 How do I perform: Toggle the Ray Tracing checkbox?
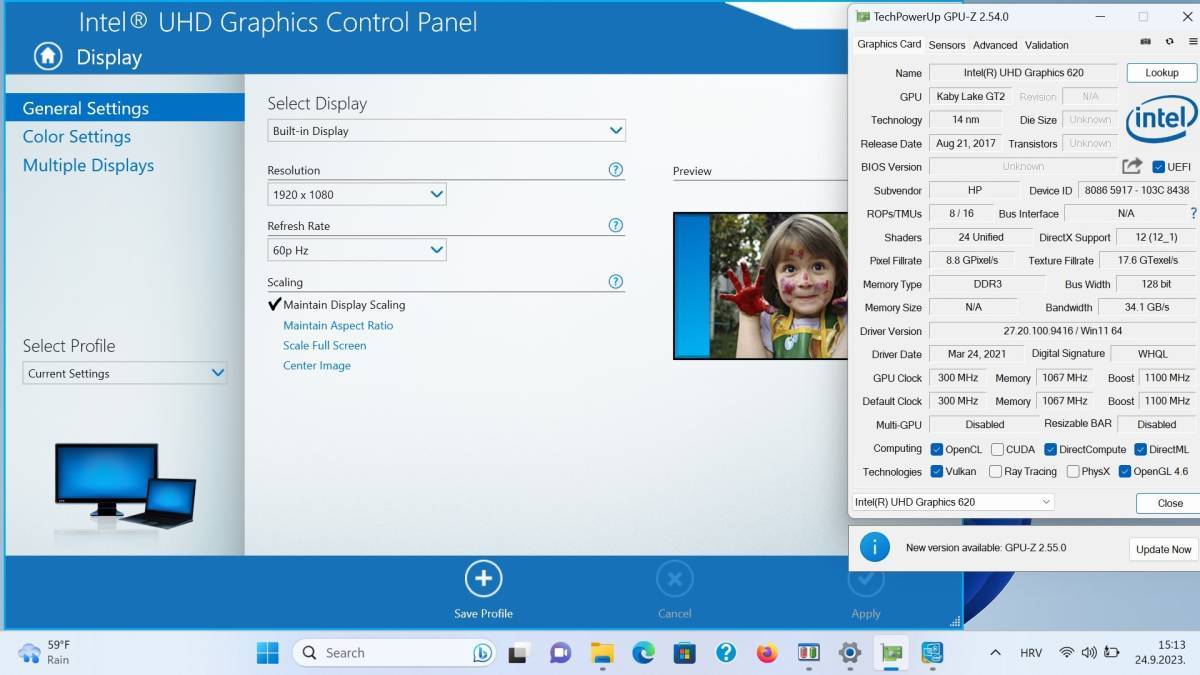point(996,471)
